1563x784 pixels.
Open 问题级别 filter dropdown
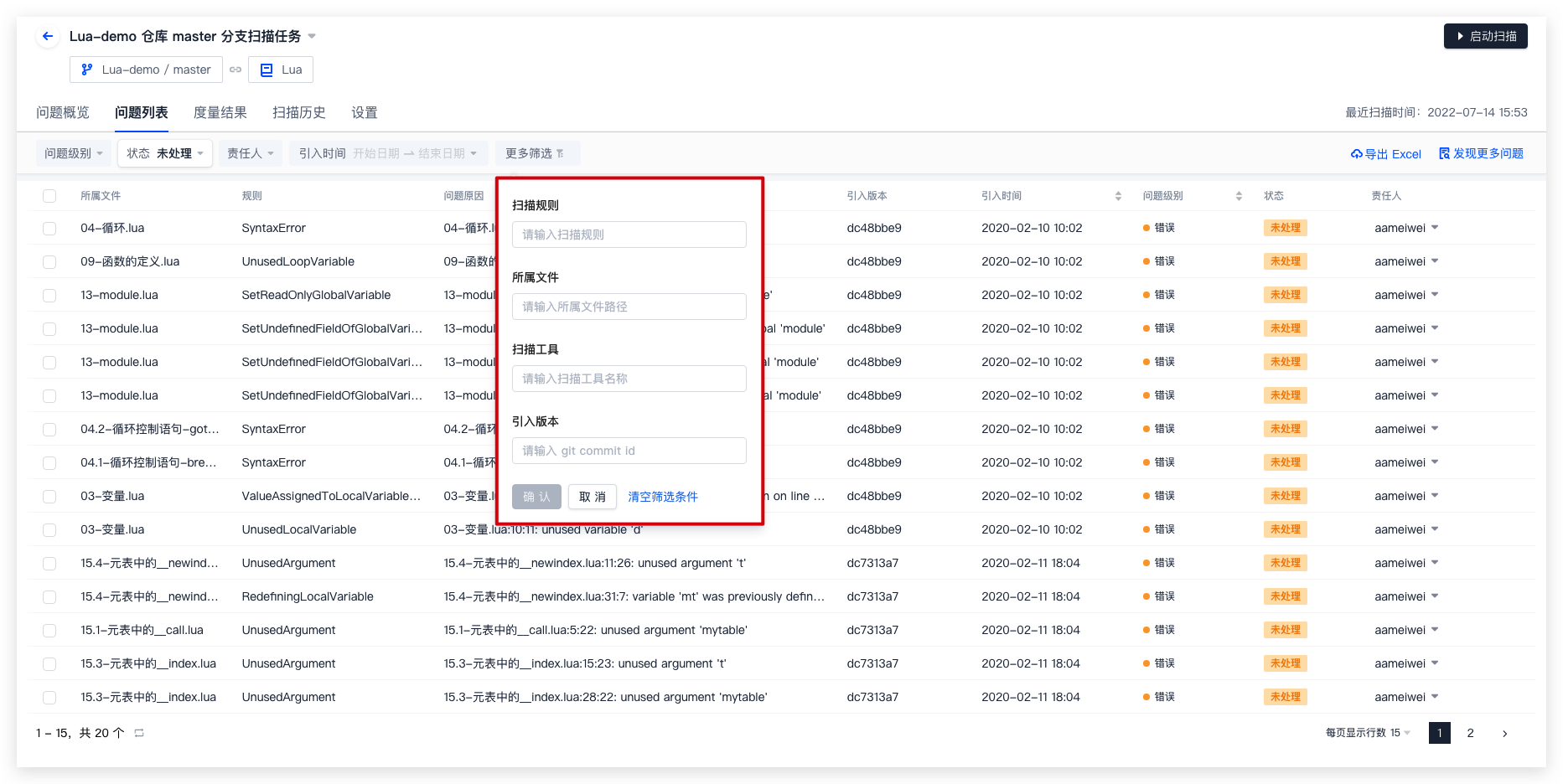(74, 153)
